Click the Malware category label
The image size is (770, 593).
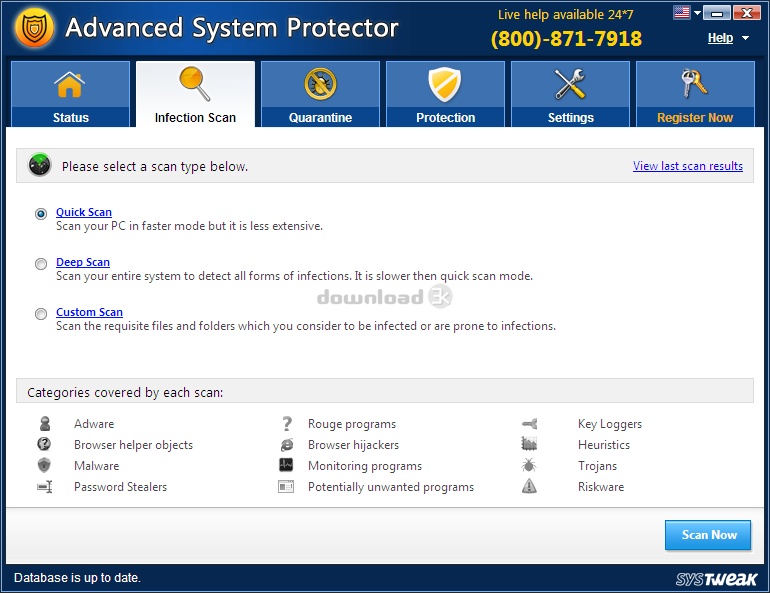click(96, 466)
